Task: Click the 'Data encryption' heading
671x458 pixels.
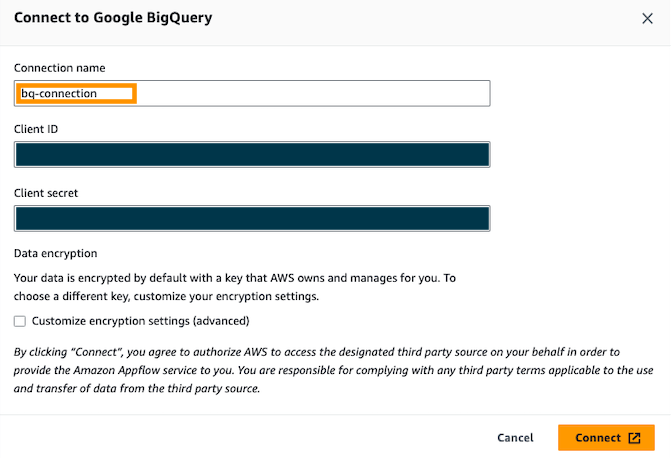Action: (x=55, y=254)
